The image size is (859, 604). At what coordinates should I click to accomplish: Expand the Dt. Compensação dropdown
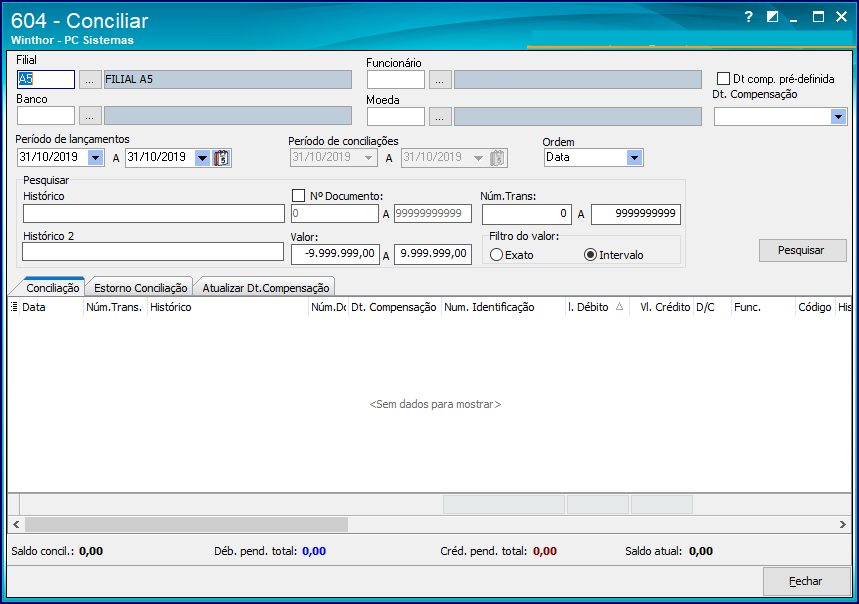point(838,117)
